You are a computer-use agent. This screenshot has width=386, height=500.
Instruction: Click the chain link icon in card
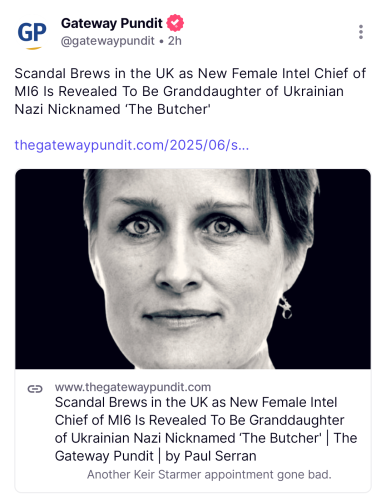[x=35, y=389]
